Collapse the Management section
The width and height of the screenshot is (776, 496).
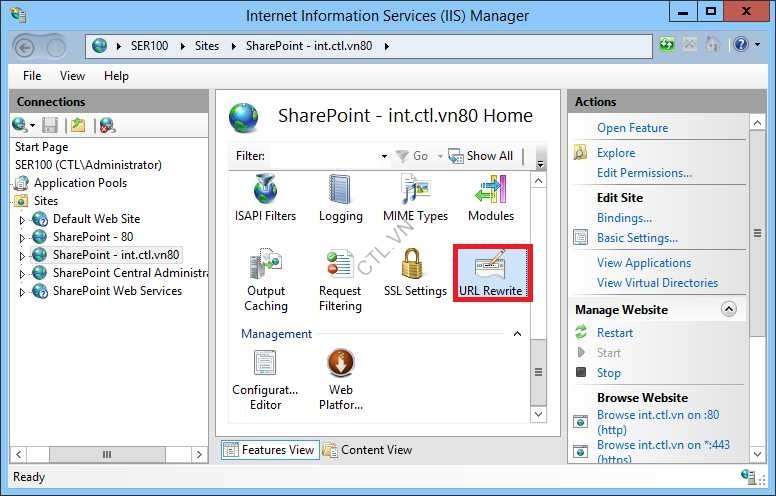coord(517,334)
